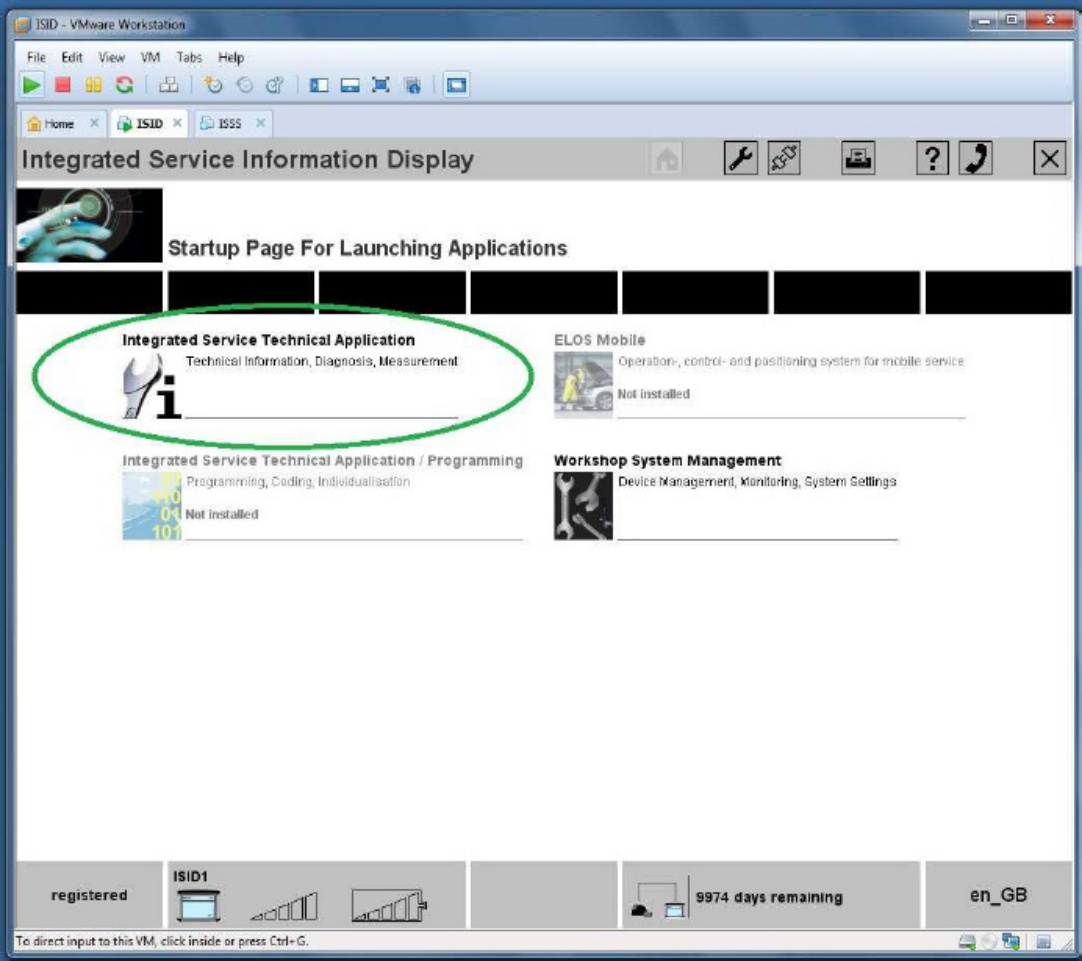Click the network/team icon in VMware toolbar
Image resolution: width=1082 pixels, height=961 pixels.
click(x=168, y=85)
